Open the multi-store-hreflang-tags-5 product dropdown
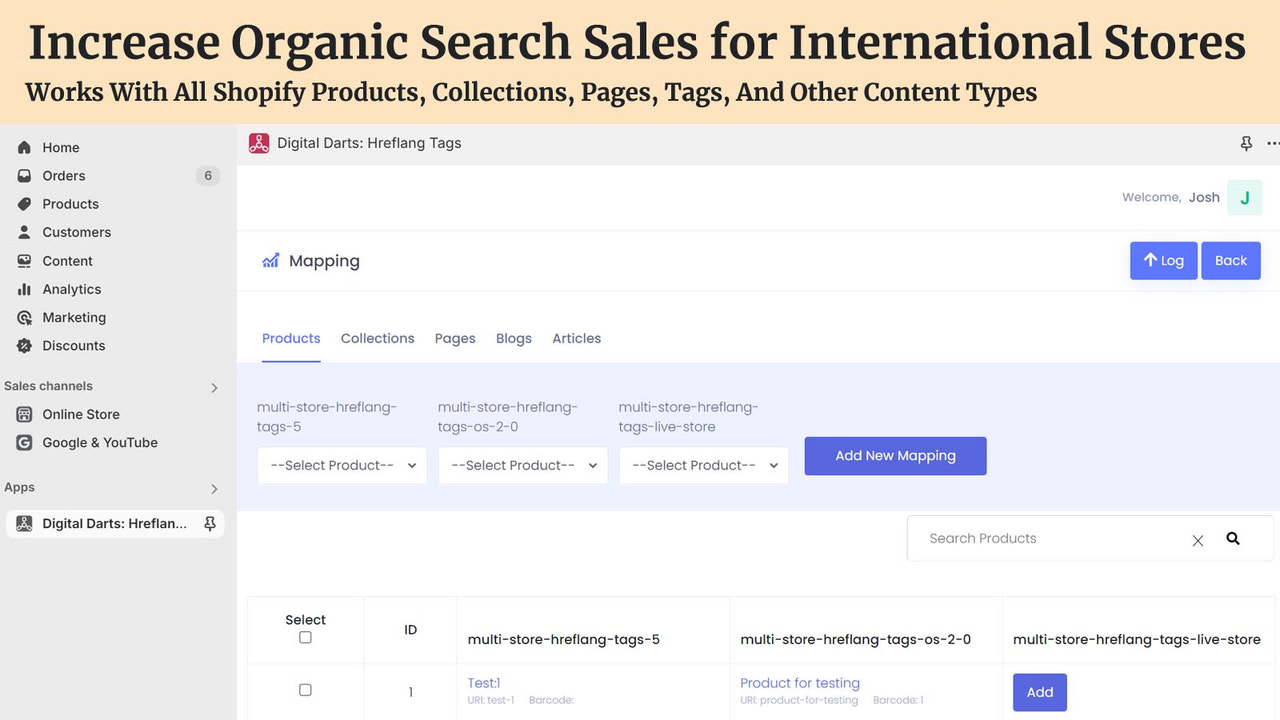 (341, 465)
